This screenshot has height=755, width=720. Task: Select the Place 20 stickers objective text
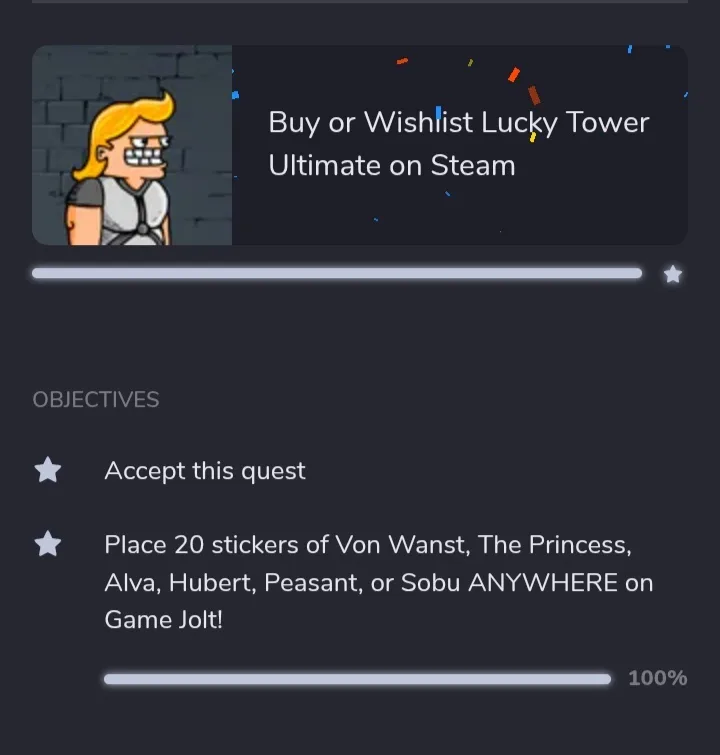[367, 546]
